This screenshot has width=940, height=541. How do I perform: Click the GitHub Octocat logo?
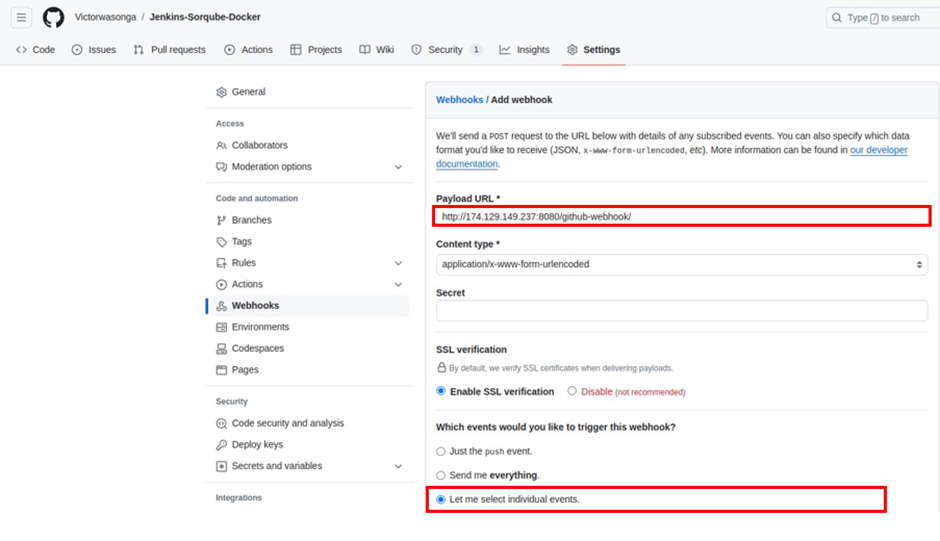point(53,17)
